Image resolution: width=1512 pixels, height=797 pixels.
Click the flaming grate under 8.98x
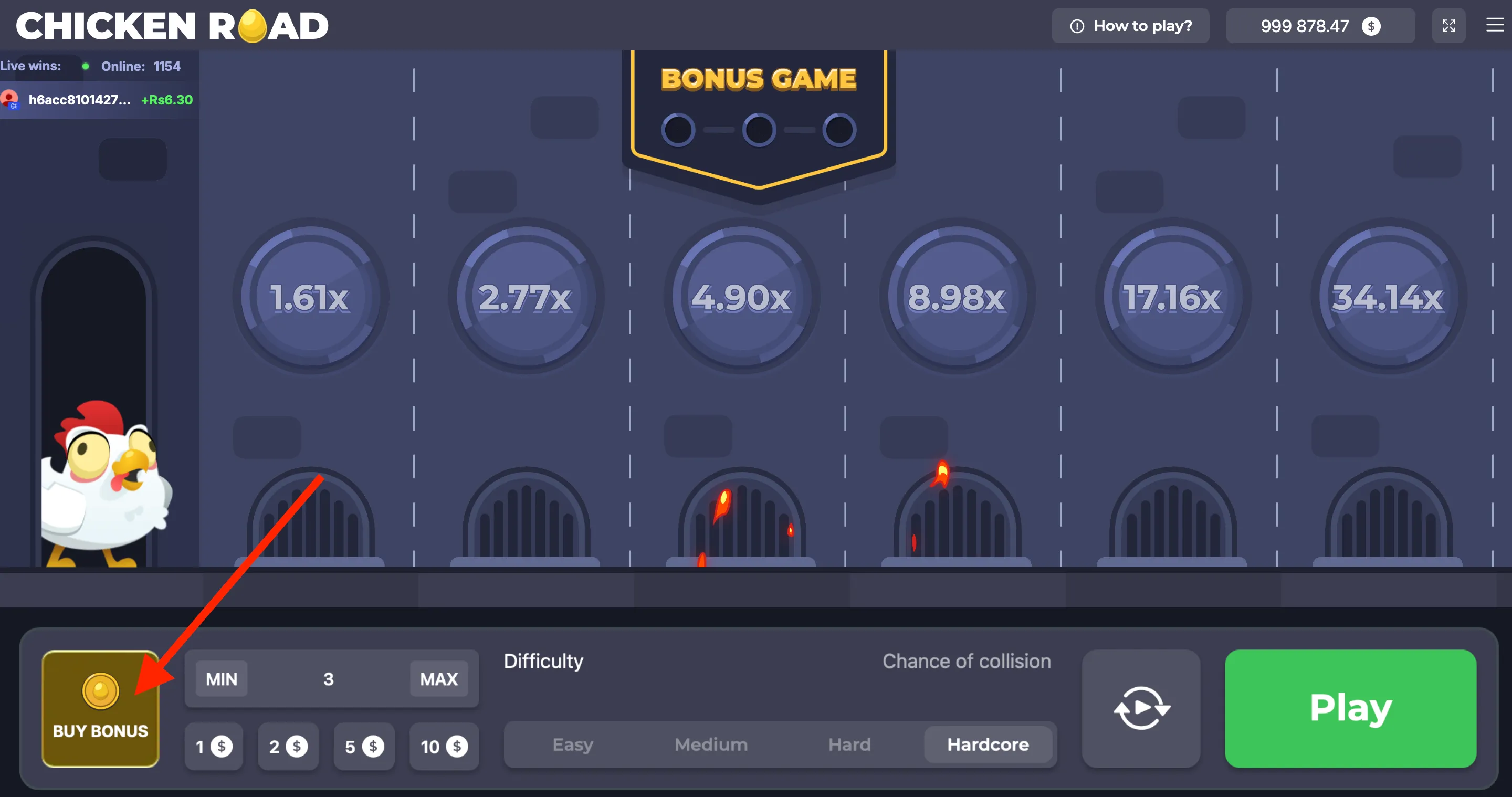point(957,517)
